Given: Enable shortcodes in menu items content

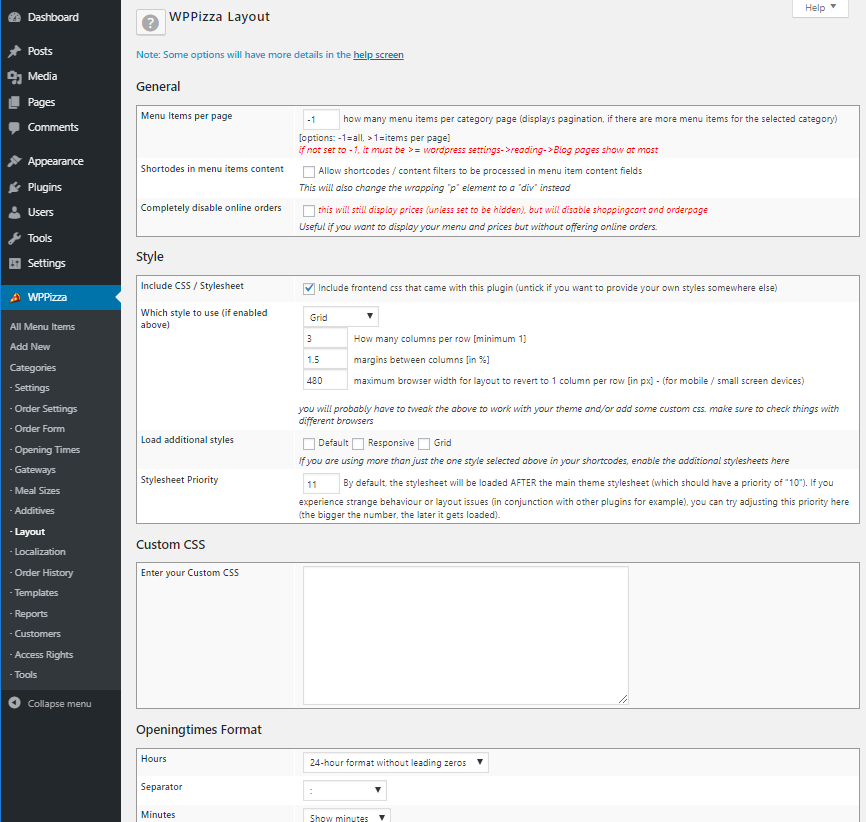Looking at the screenshot, I should click(x=309, y=171).
